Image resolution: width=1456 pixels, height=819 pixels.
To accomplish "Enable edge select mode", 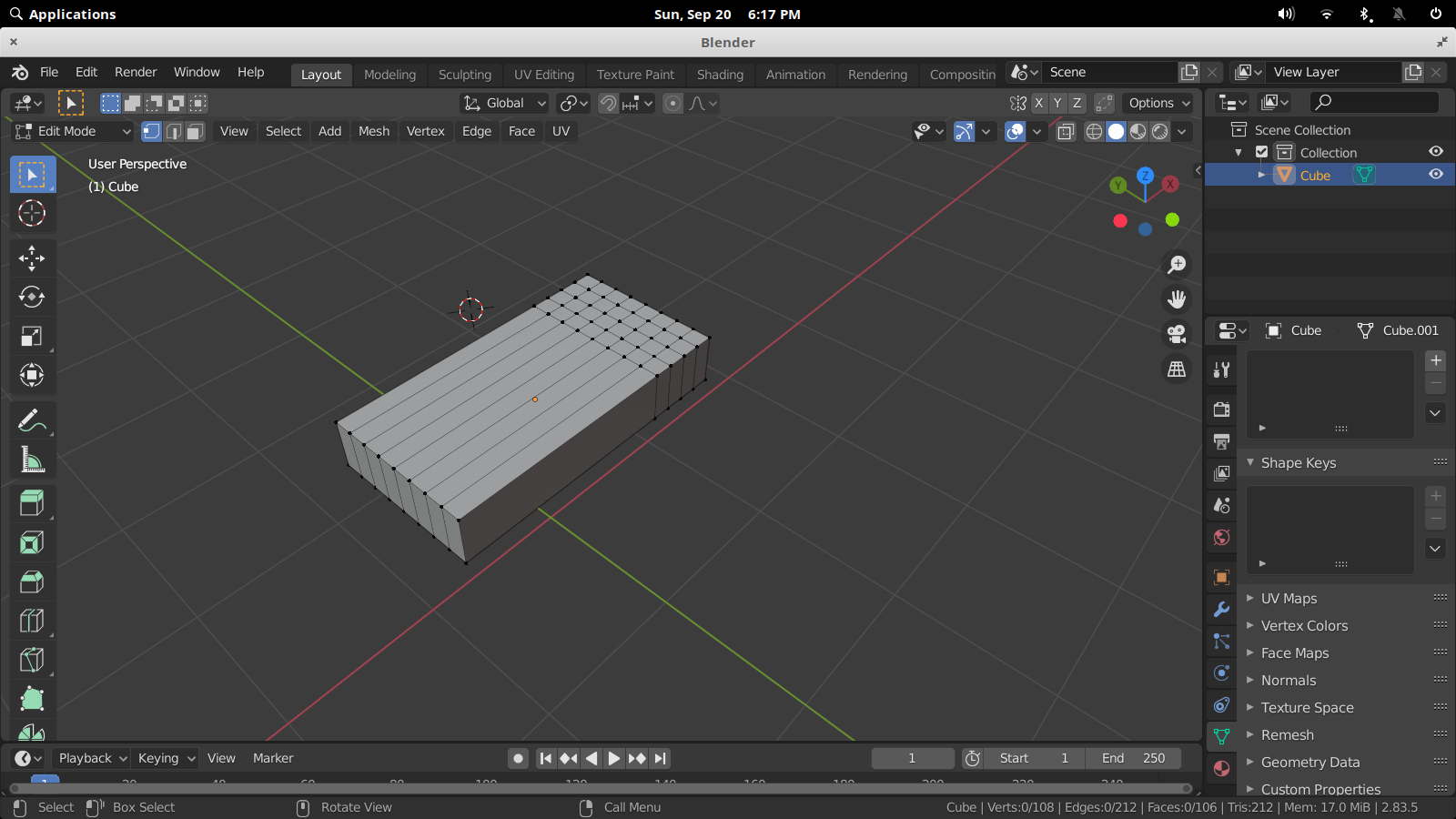I will coord(173,131).
